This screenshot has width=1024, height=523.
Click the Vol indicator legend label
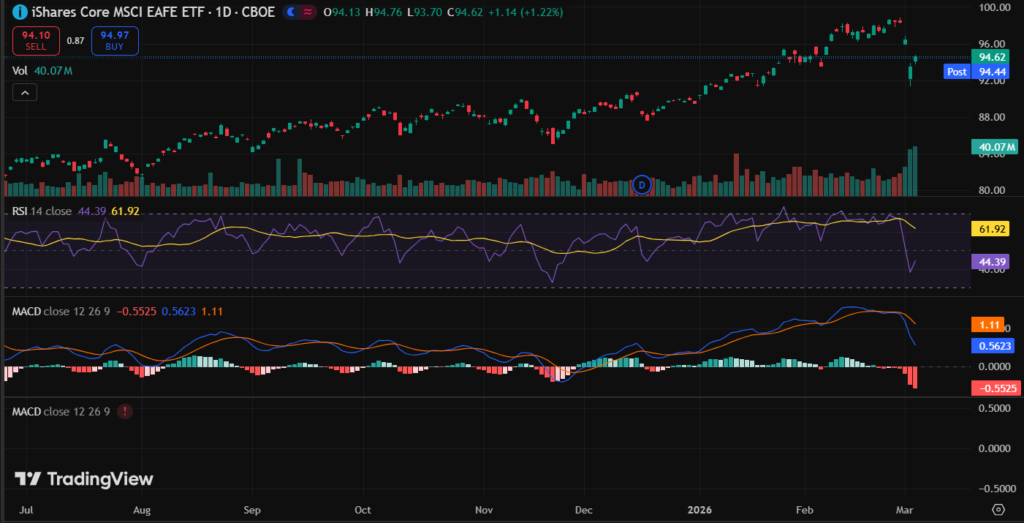20,71
